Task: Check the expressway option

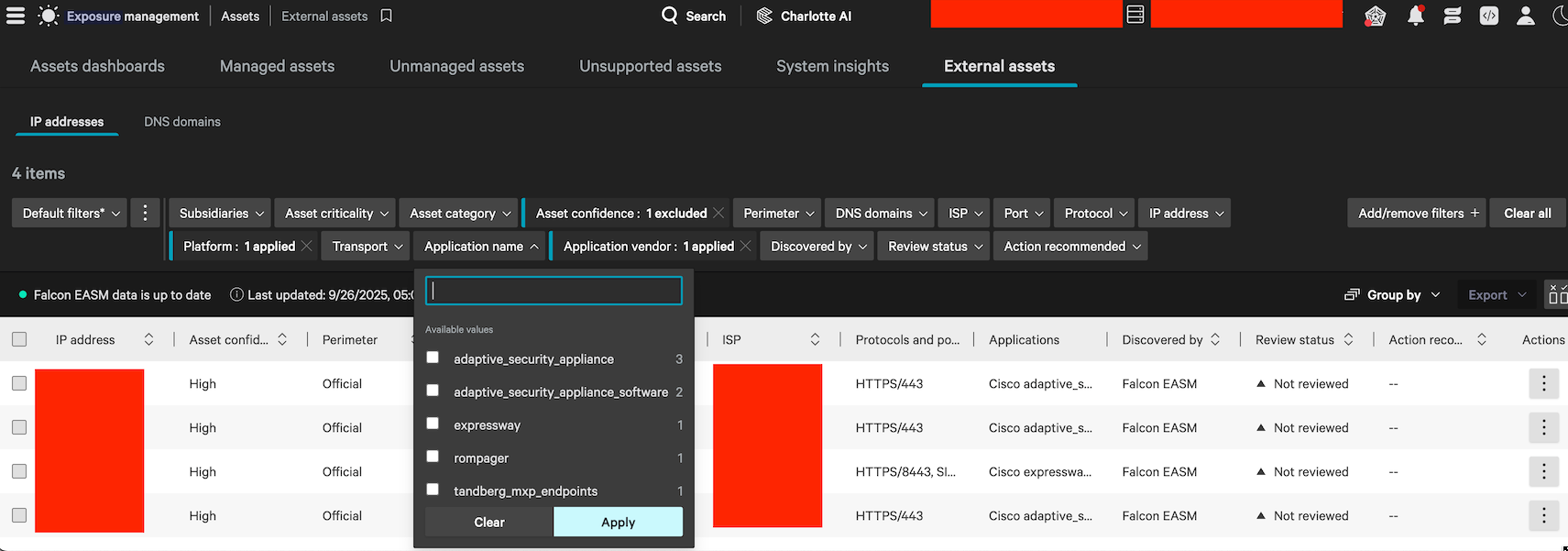Action: tap(433, 424)
